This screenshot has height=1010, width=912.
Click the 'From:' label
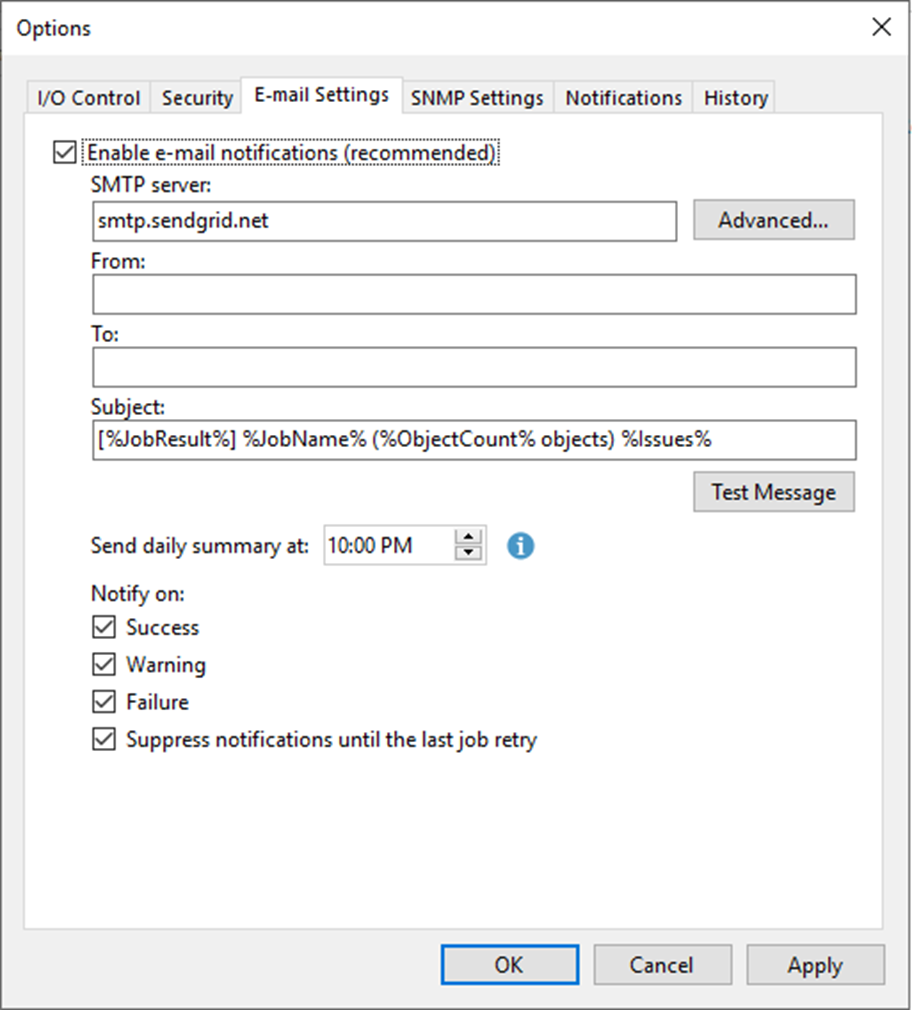coord(118,261)
